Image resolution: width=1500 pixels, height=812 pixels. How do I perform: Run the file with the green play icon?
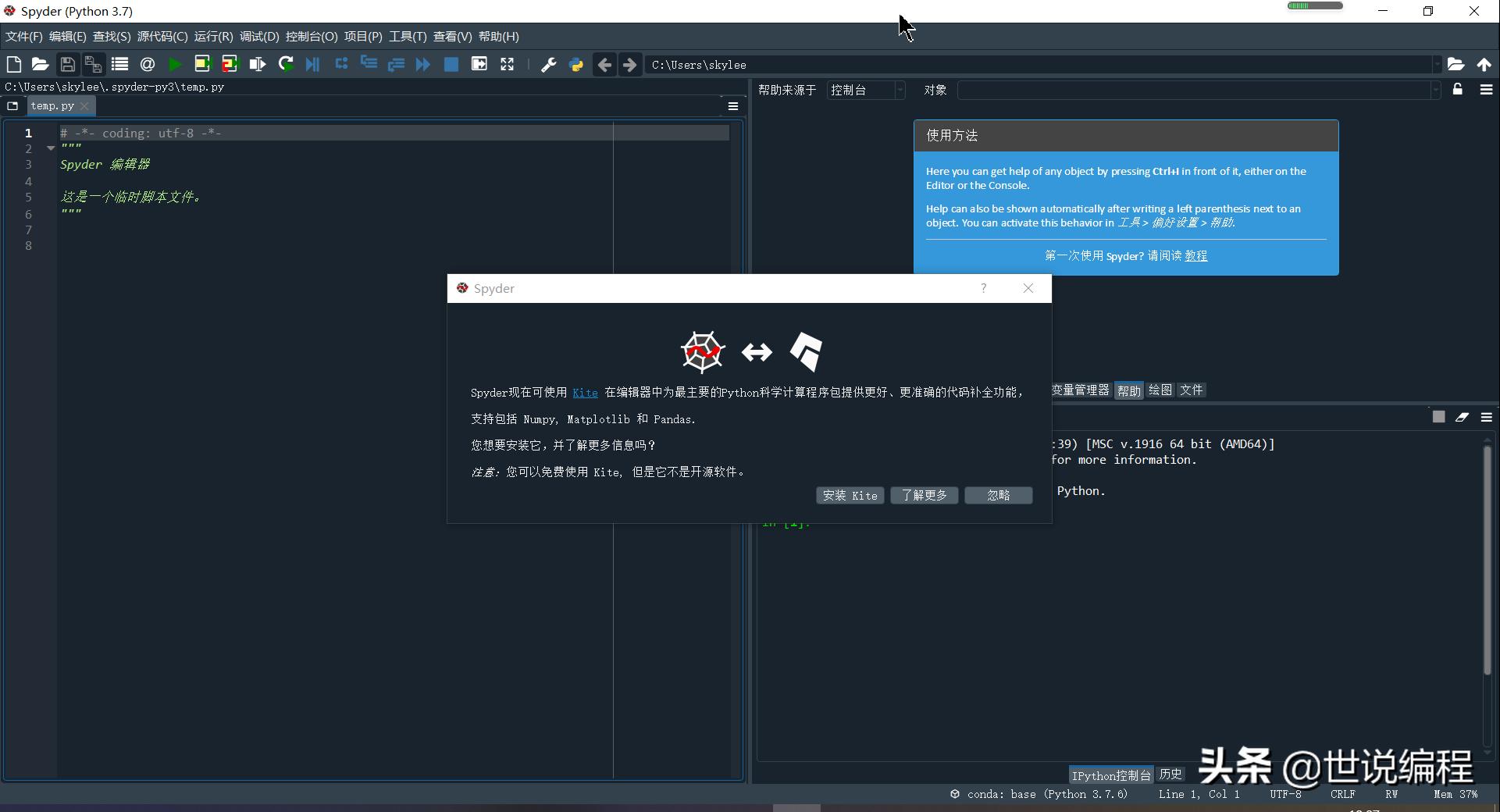pyautogui.click(x=175, y=64)
